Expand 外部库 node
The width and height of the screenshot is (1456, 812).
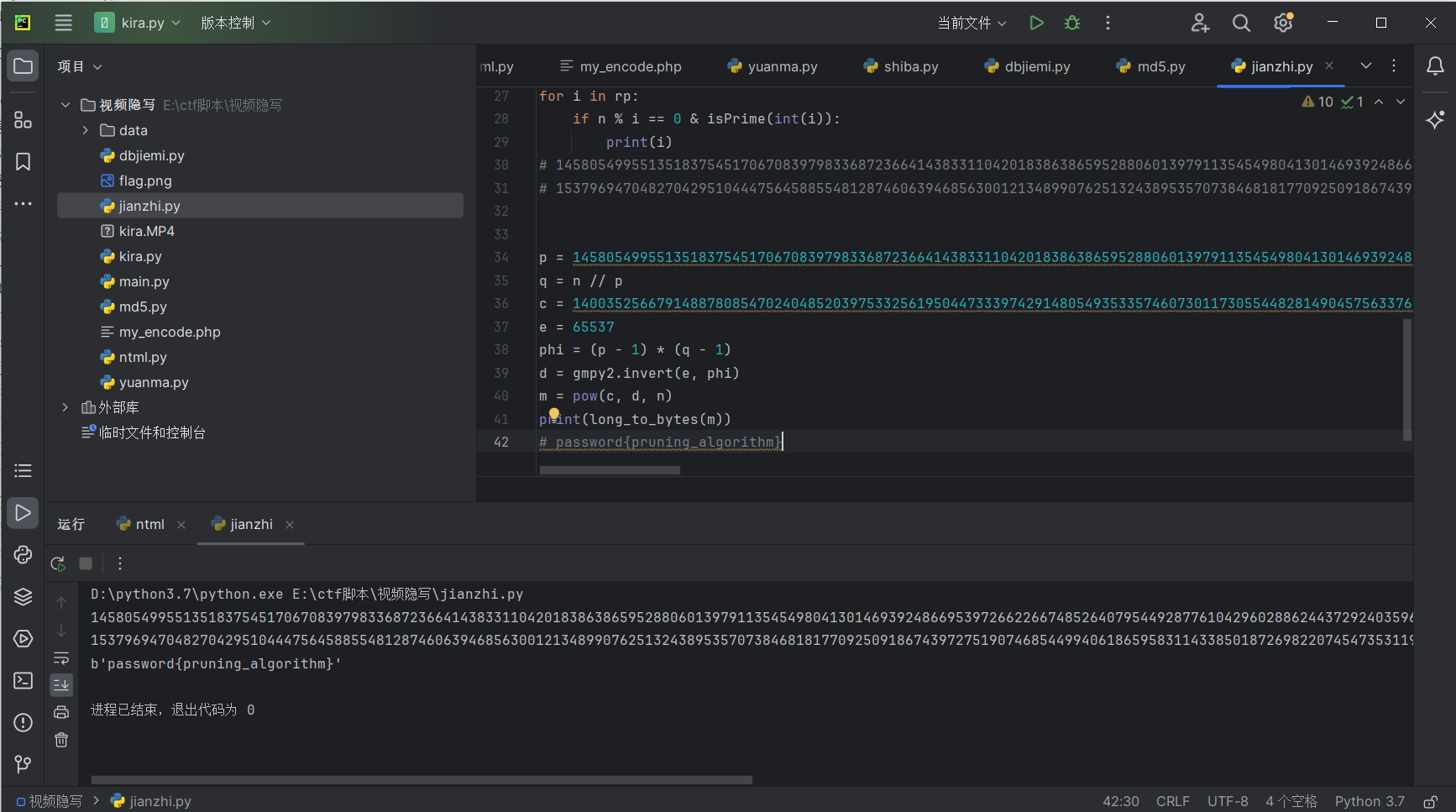pos(65,407)
